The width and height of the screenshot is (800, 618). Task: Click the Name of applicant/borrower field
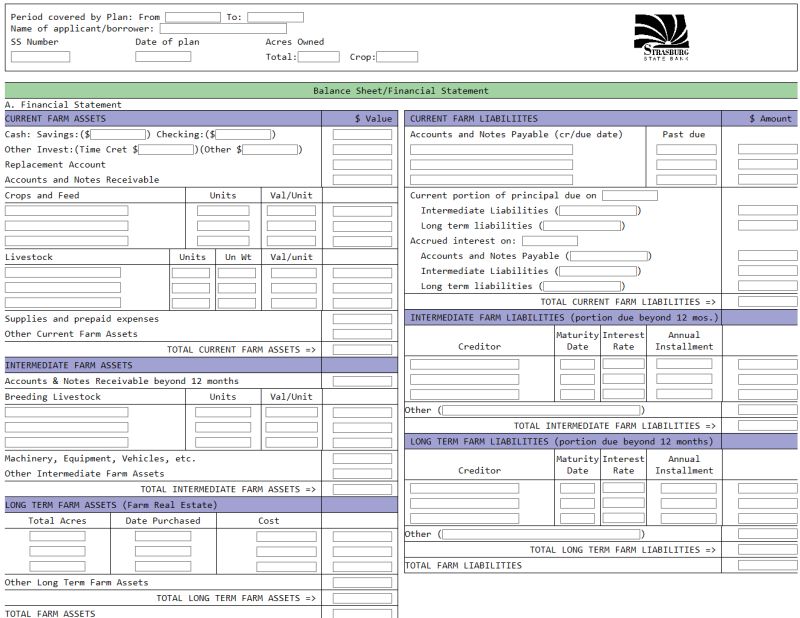pyautogui.click(x=223, y=29)
